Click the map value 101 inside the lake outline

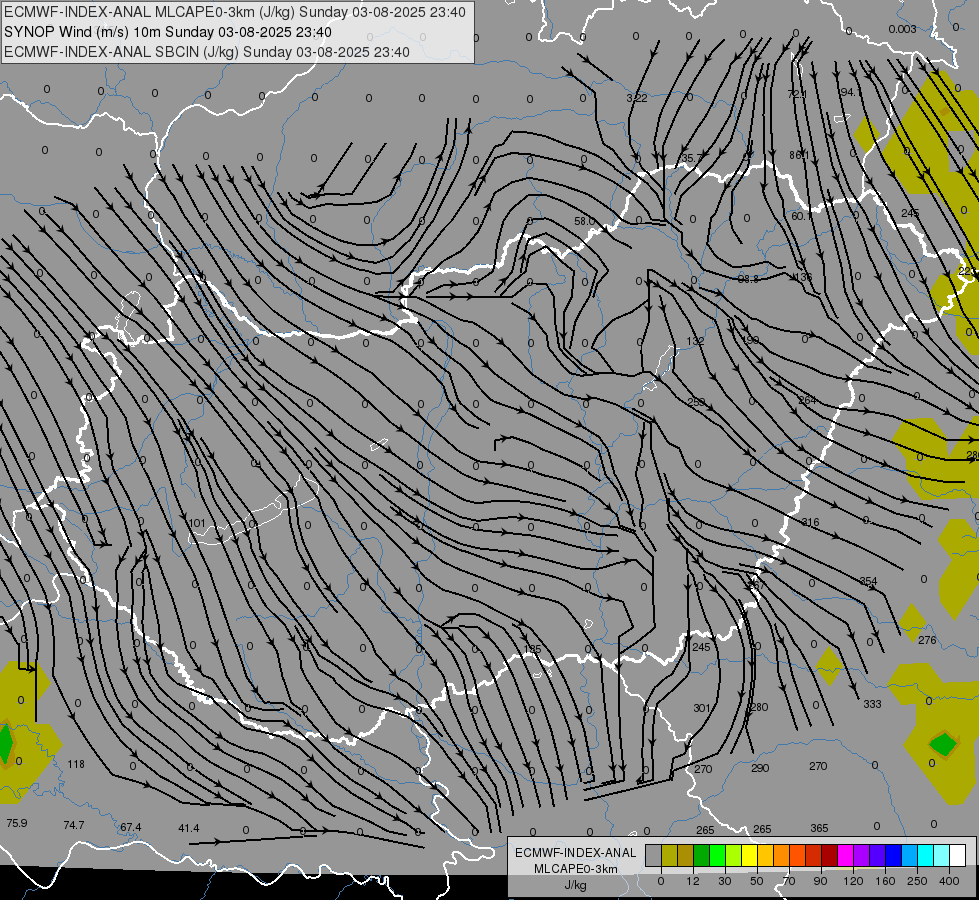pos(197,523)
